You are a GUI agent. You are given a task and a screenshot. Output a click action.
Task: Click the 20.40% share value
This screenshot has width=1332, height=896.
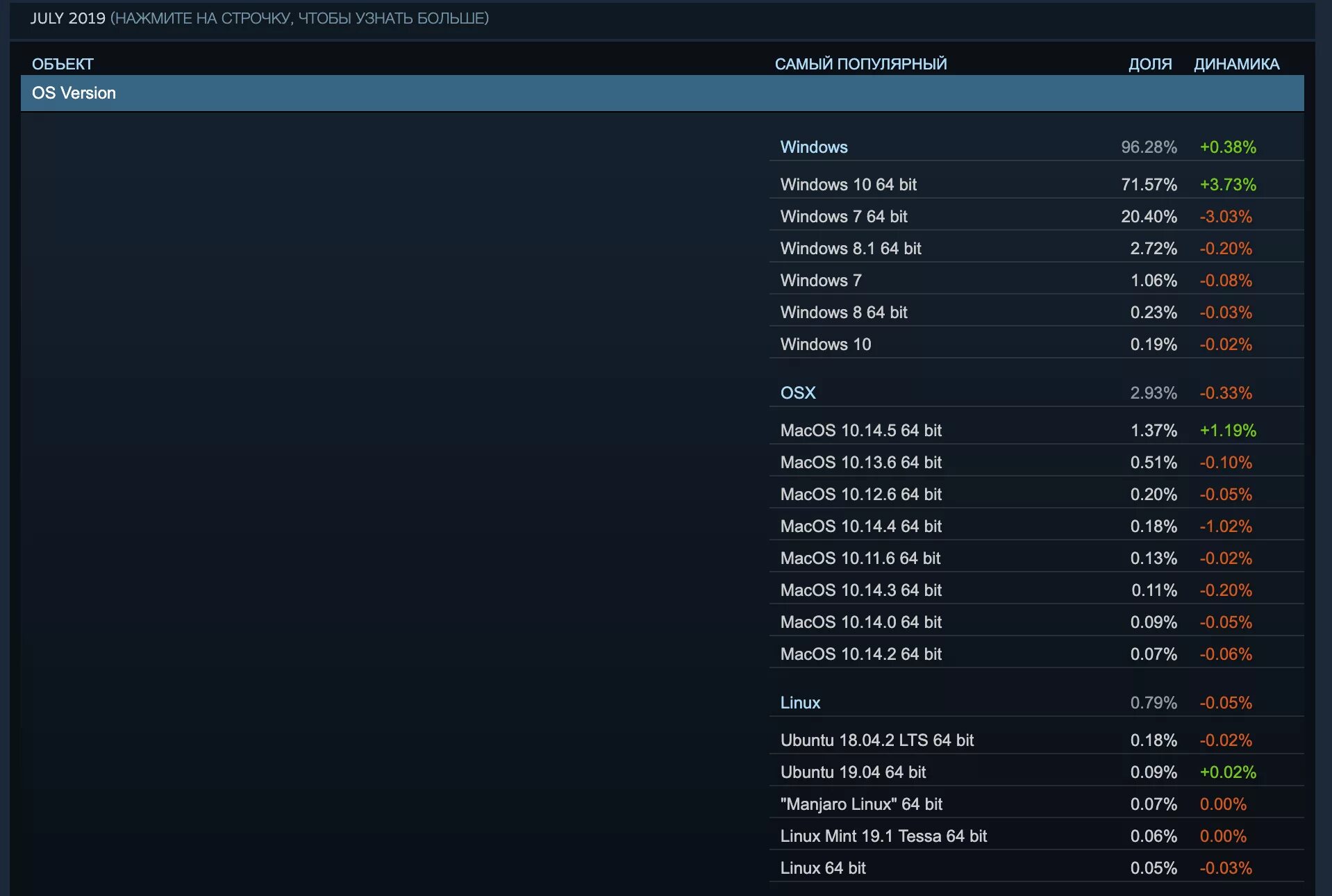1149,217
